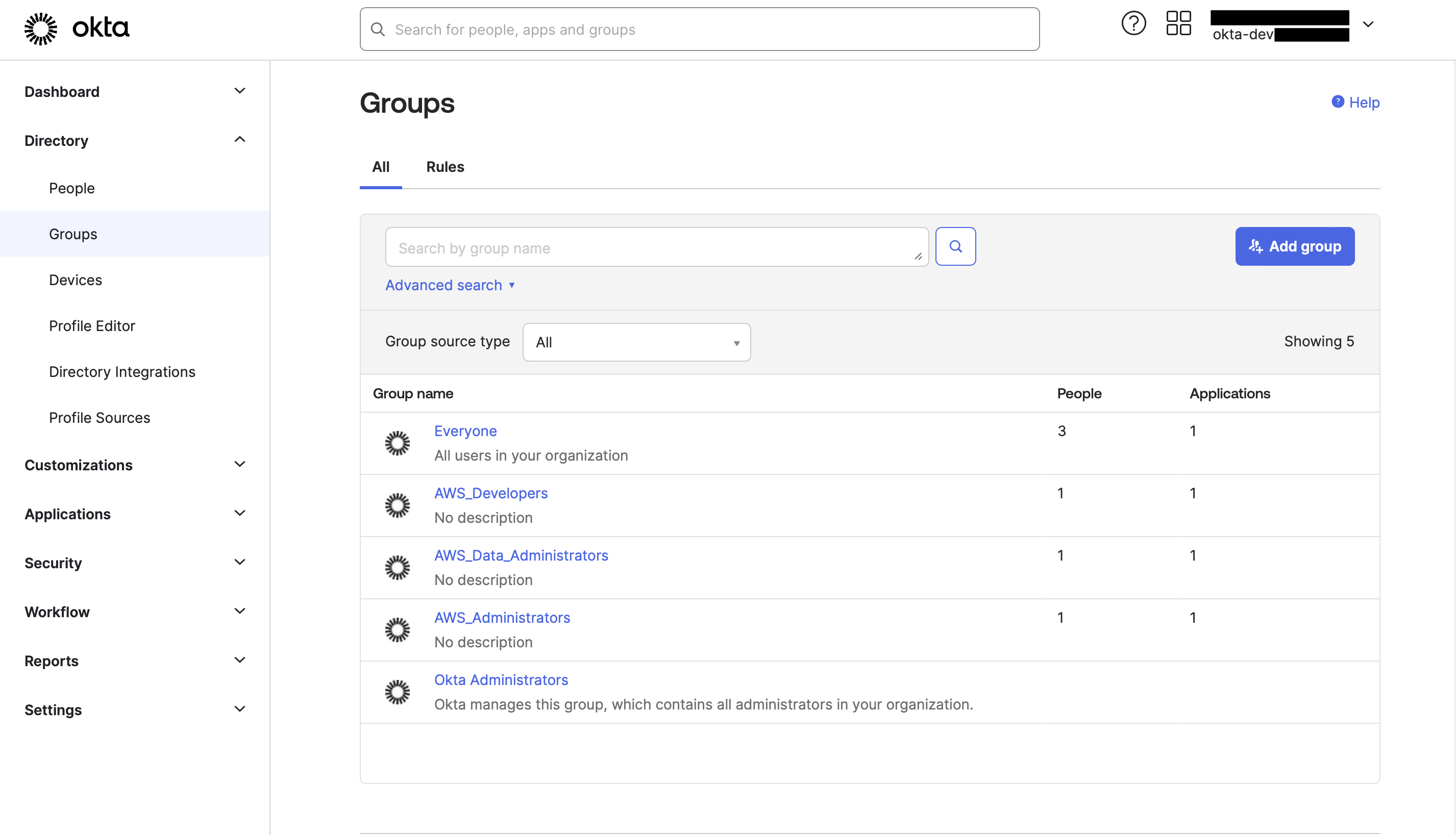The height and width of the screenshot is (835, 1456).
Task: Open the Everyone group link
Action: [465, 431]
